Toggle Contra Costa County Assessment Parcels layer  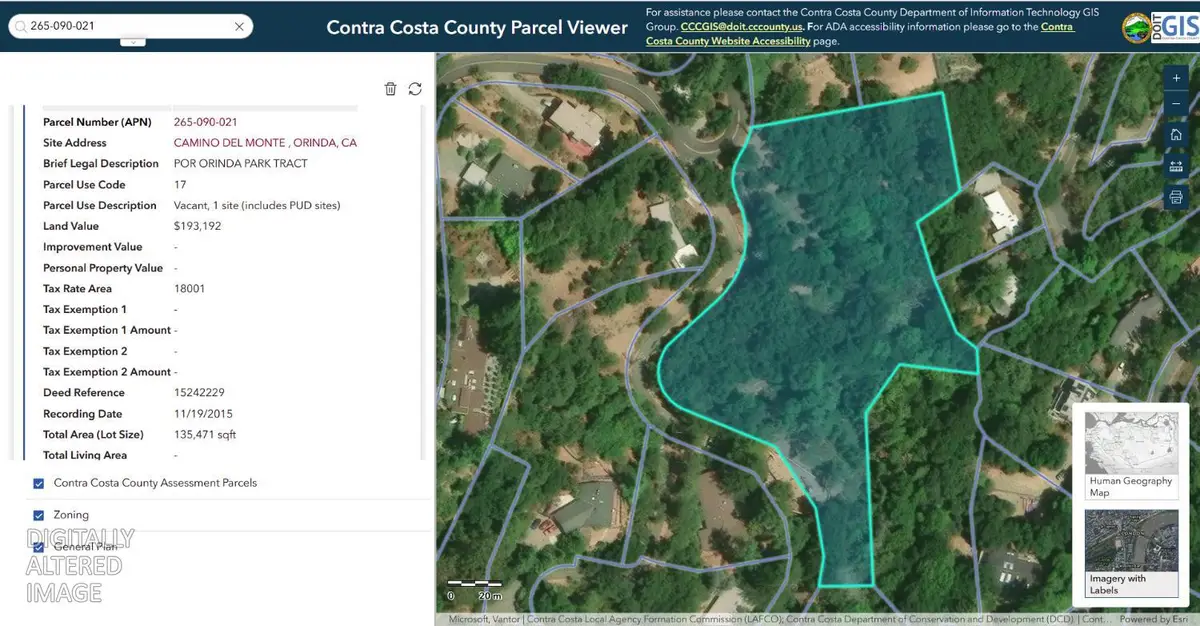(39, 483)
